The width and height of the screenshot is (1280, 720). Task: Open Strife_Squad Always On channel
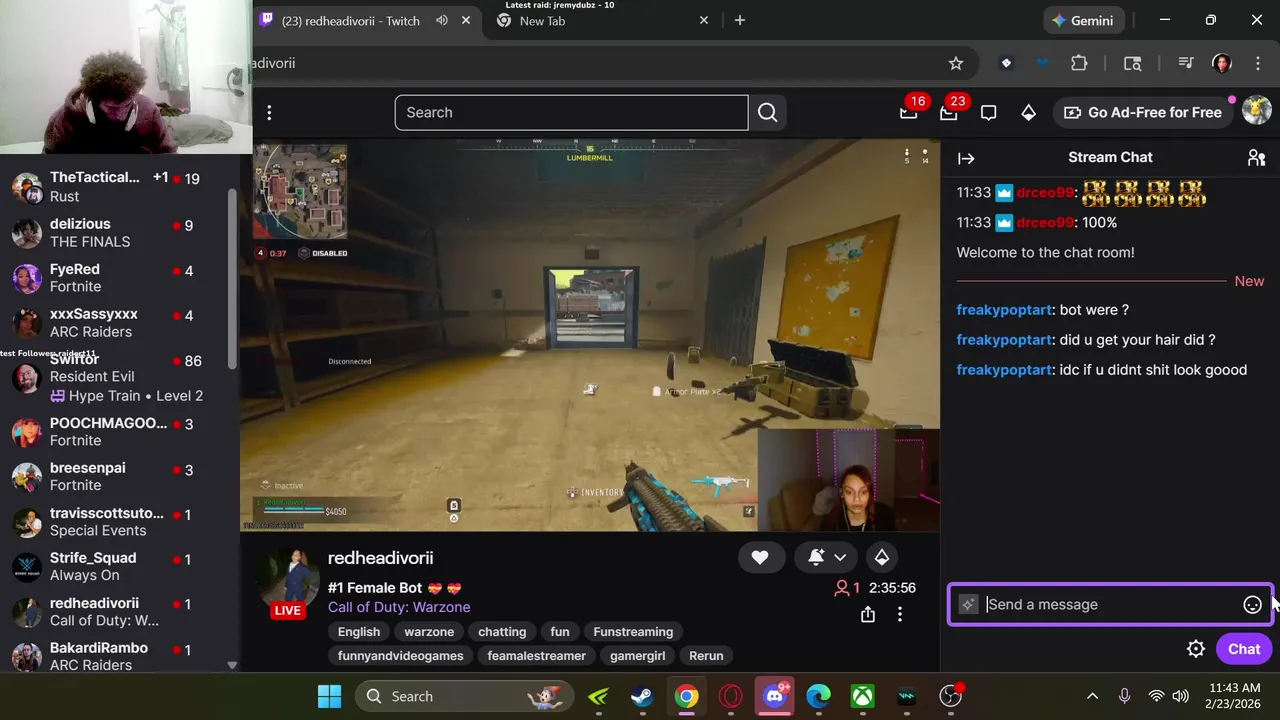pos(118,566)
